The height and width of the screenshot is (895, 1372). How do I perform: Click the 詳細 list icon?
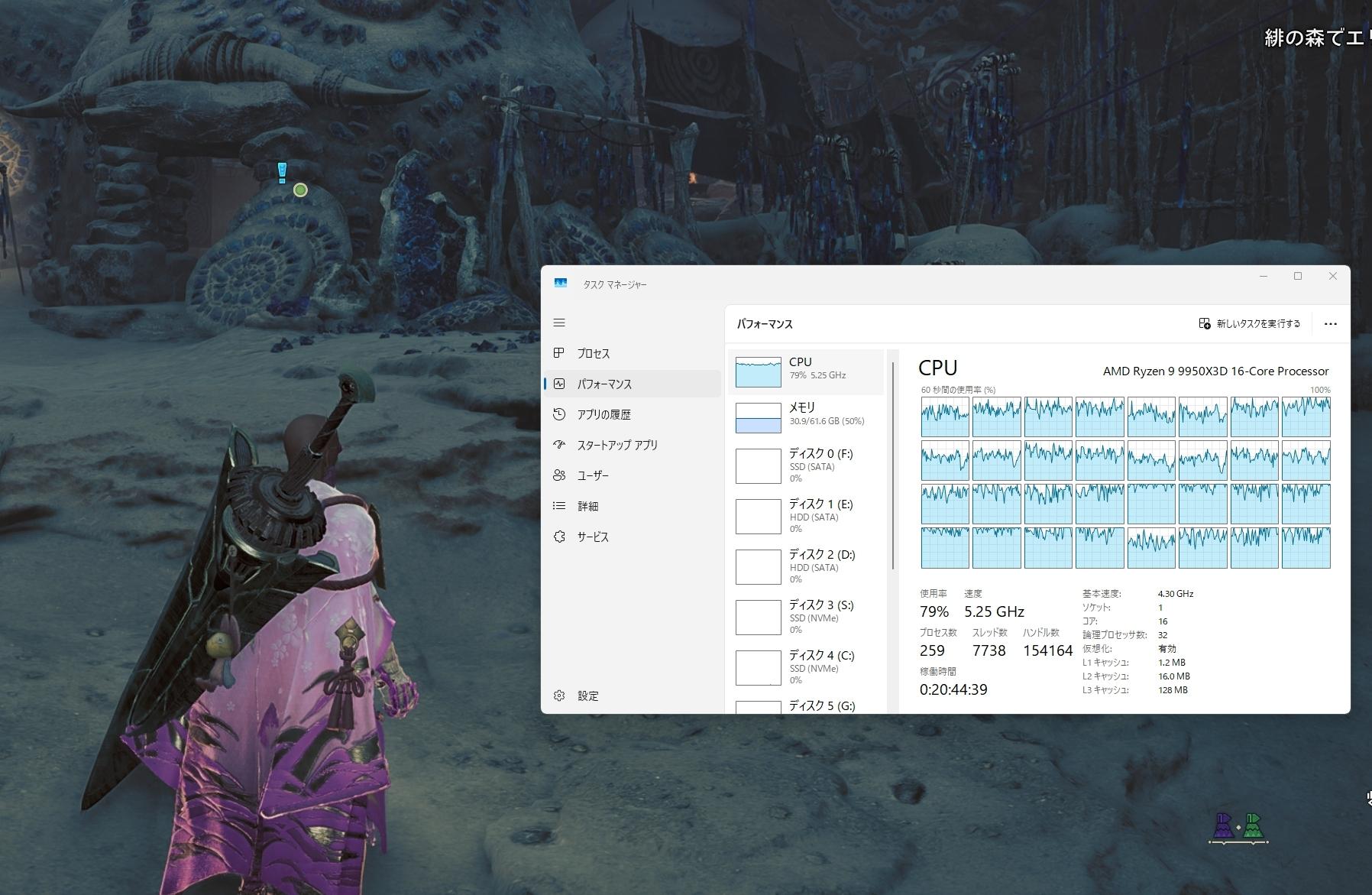click(x=559, y=506)
